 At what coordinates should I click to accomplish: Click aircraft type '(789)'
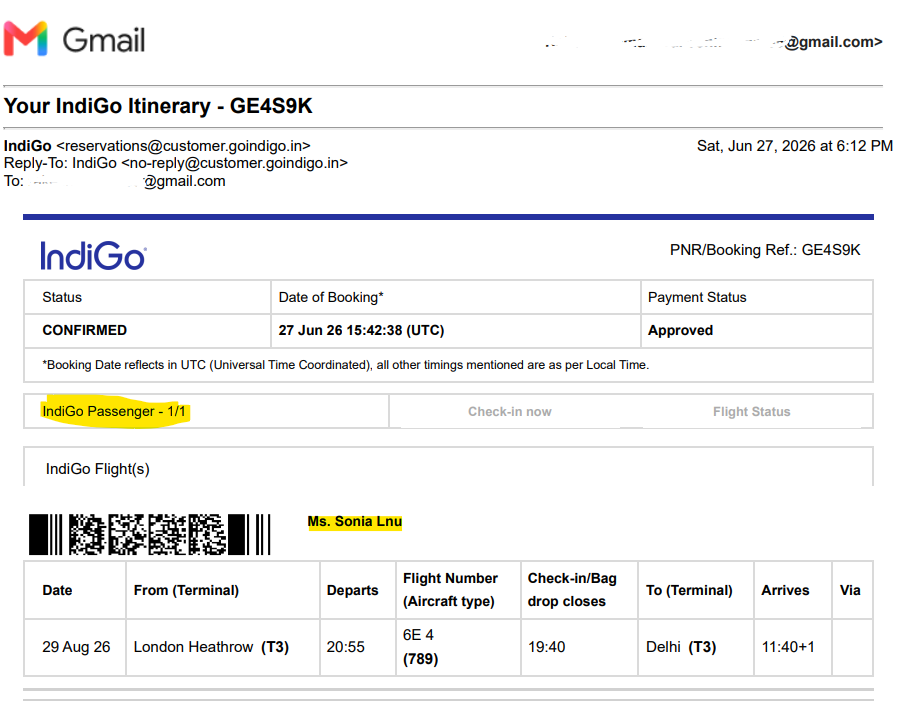420,658
